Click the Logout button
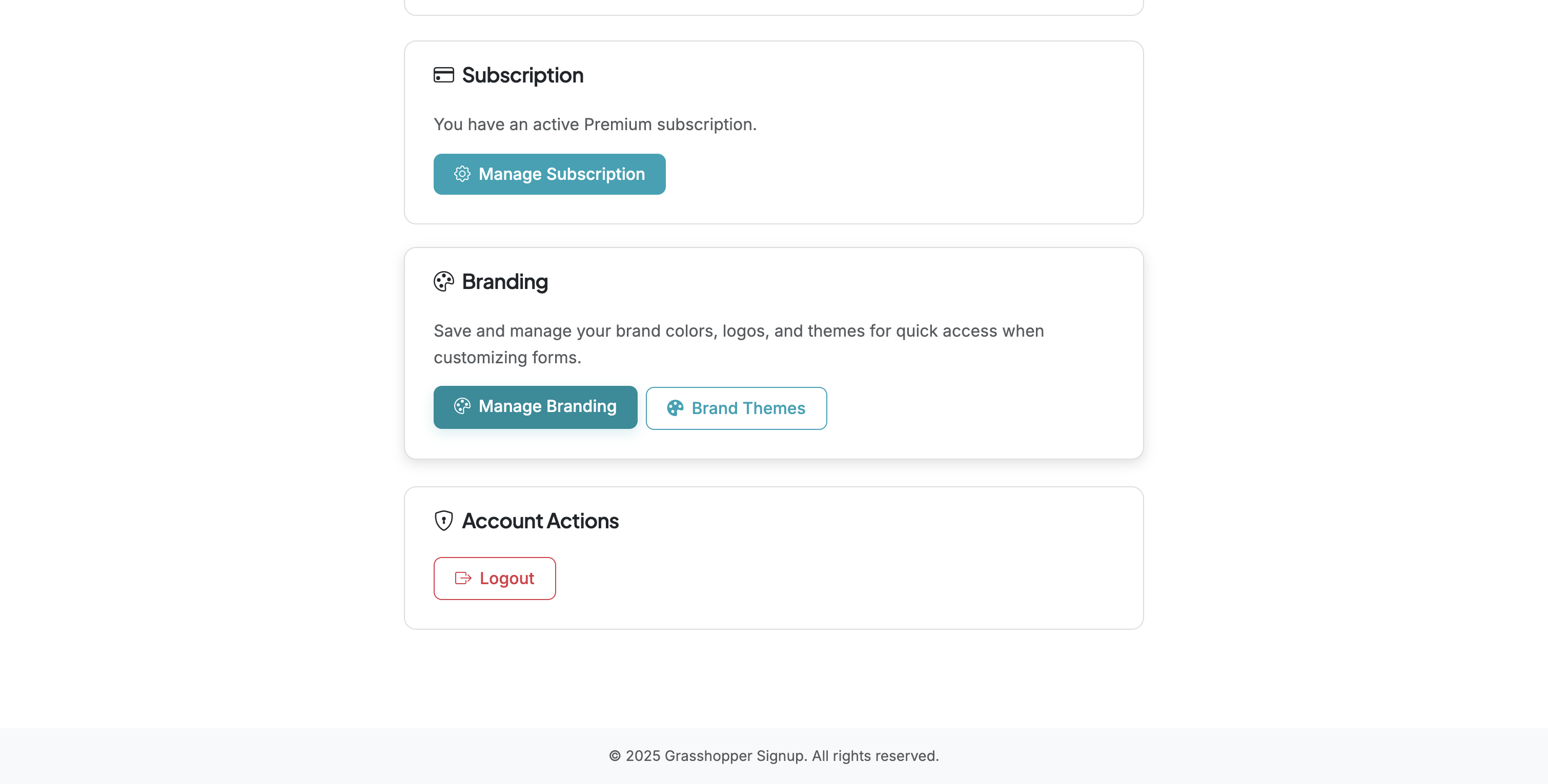The height and width of the screenshot is (784, 1548). tap(494, 578)
